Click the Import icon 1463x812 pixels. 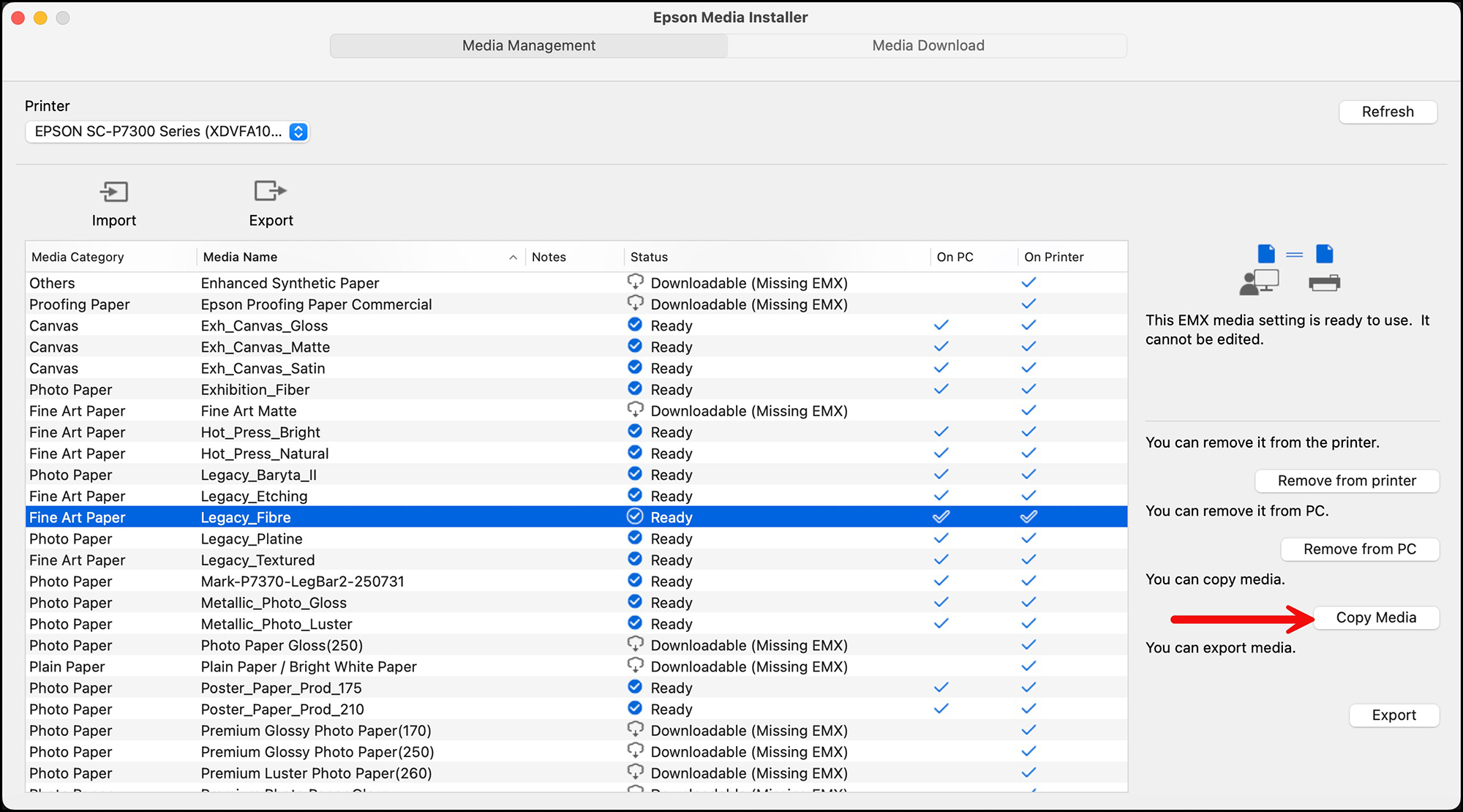pyautogui.click(x=114, y=192)
